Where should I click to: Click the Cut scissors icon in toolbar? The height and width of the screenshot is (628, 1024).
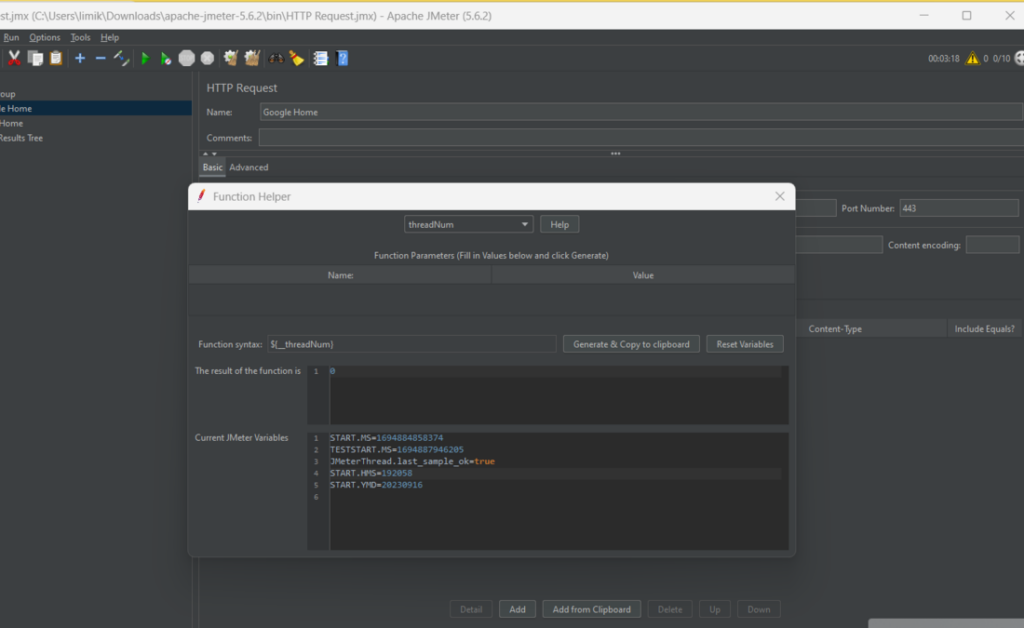coord(14,59)
